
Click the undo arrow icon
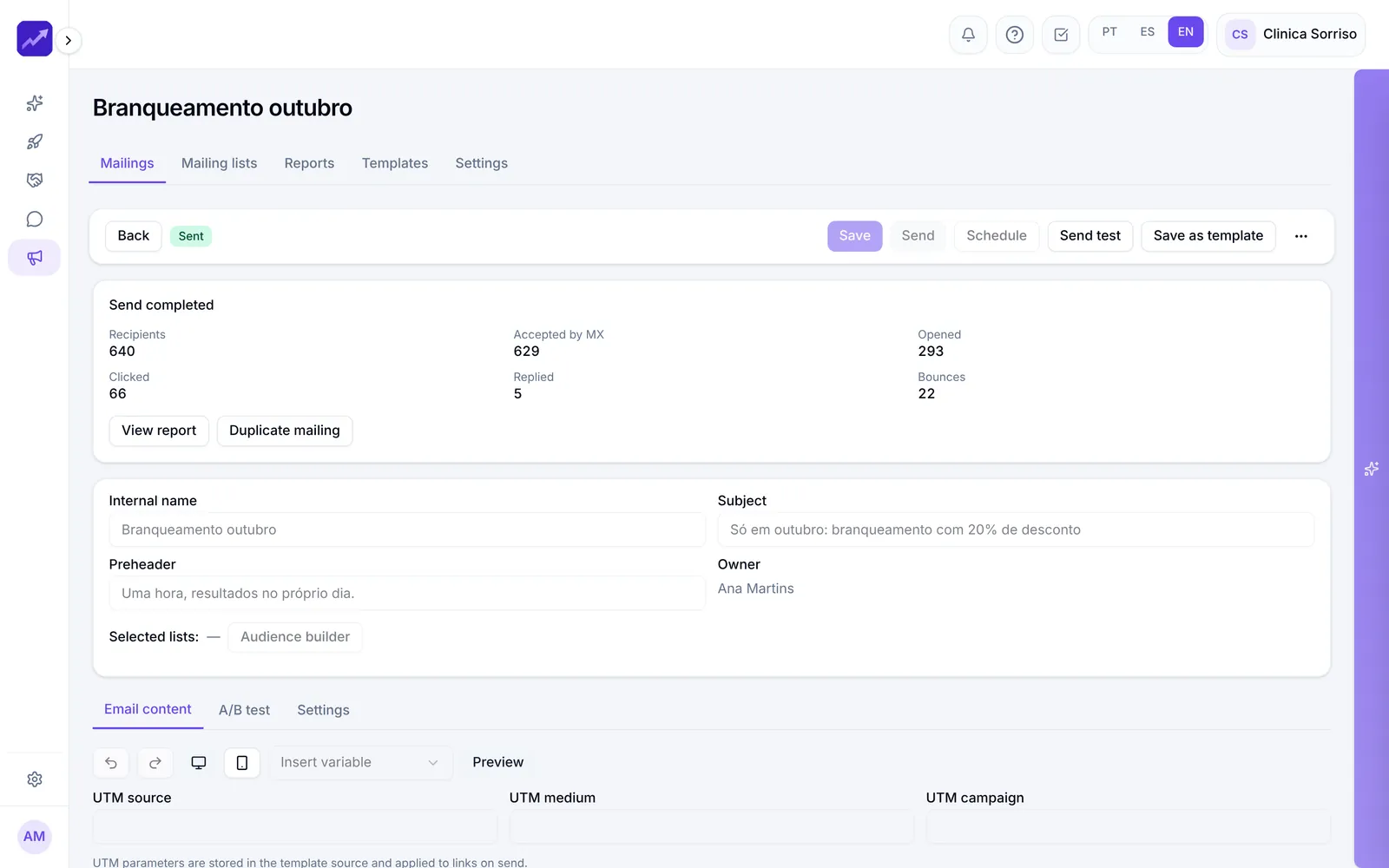tap(111, 763)
